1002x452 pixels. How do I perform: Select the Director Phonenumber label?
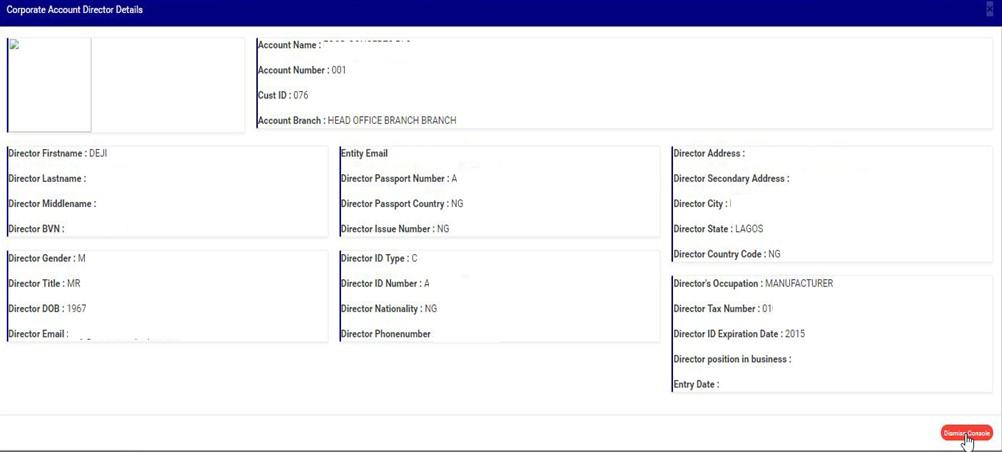click(x=386, y=334)
